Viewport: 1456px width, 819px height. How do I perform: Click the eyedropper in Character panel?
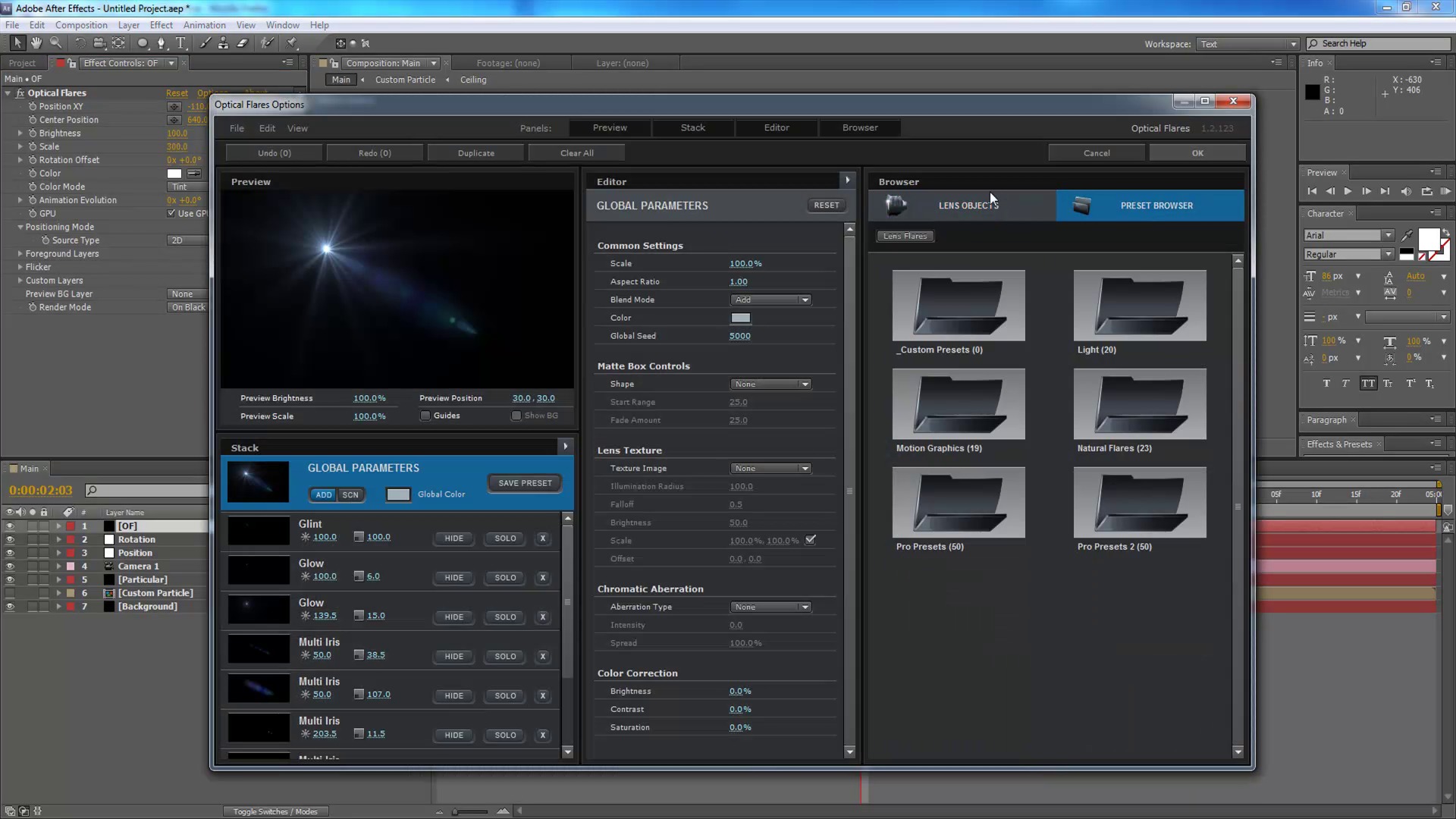(x=1407, y=236)
